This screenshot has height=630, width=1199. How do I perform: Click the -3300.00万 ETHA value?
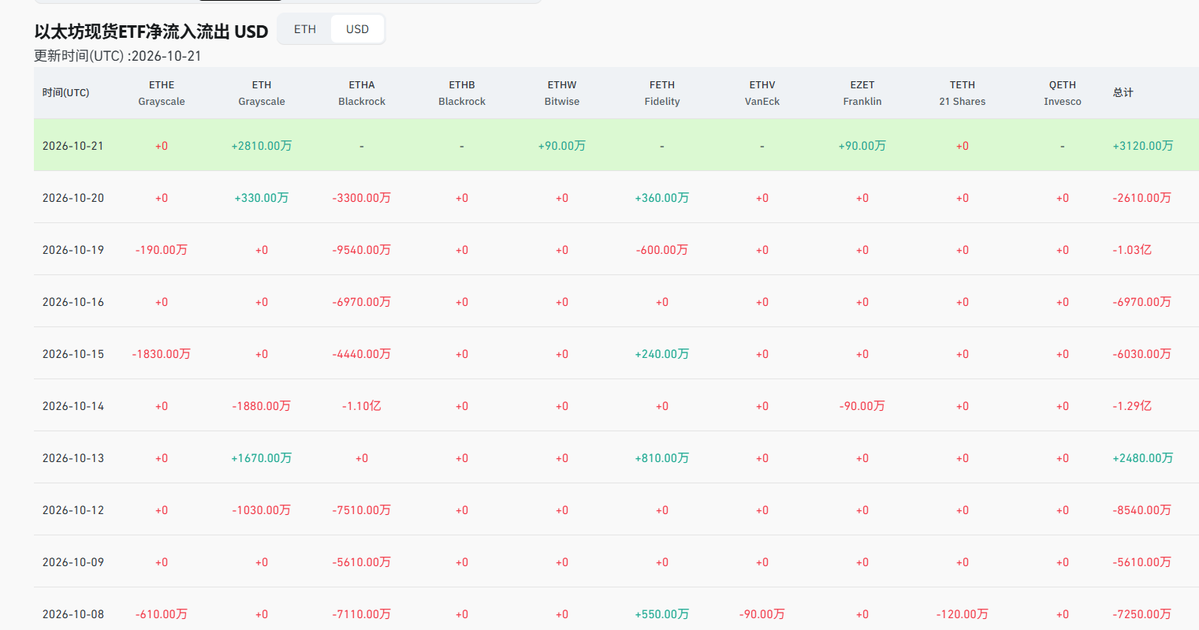tap(362, 198)
